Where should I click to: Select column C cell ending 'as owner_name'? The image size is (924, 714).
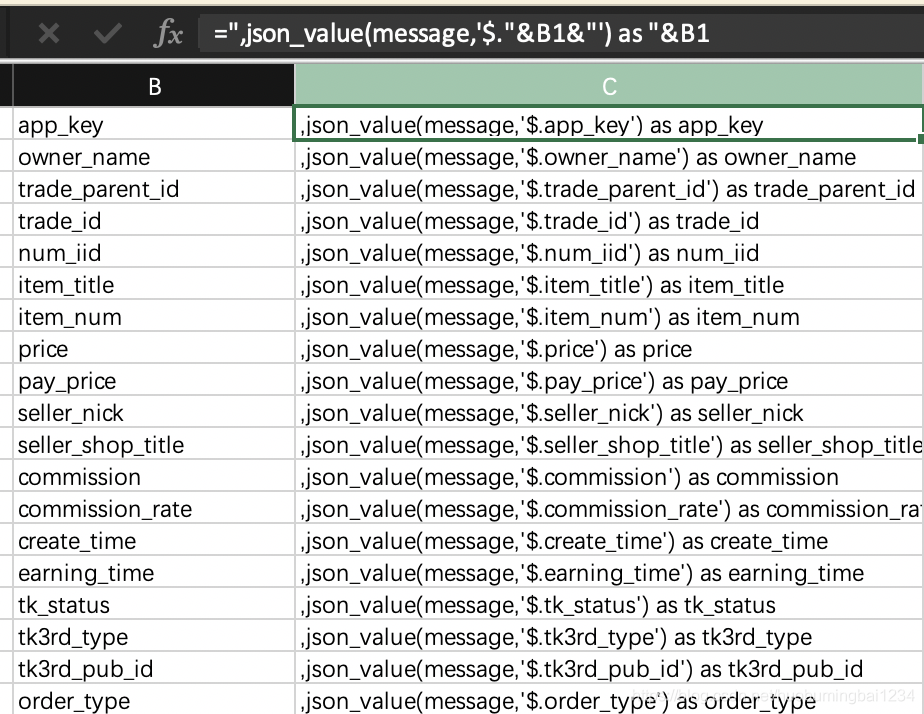[609, 156]
